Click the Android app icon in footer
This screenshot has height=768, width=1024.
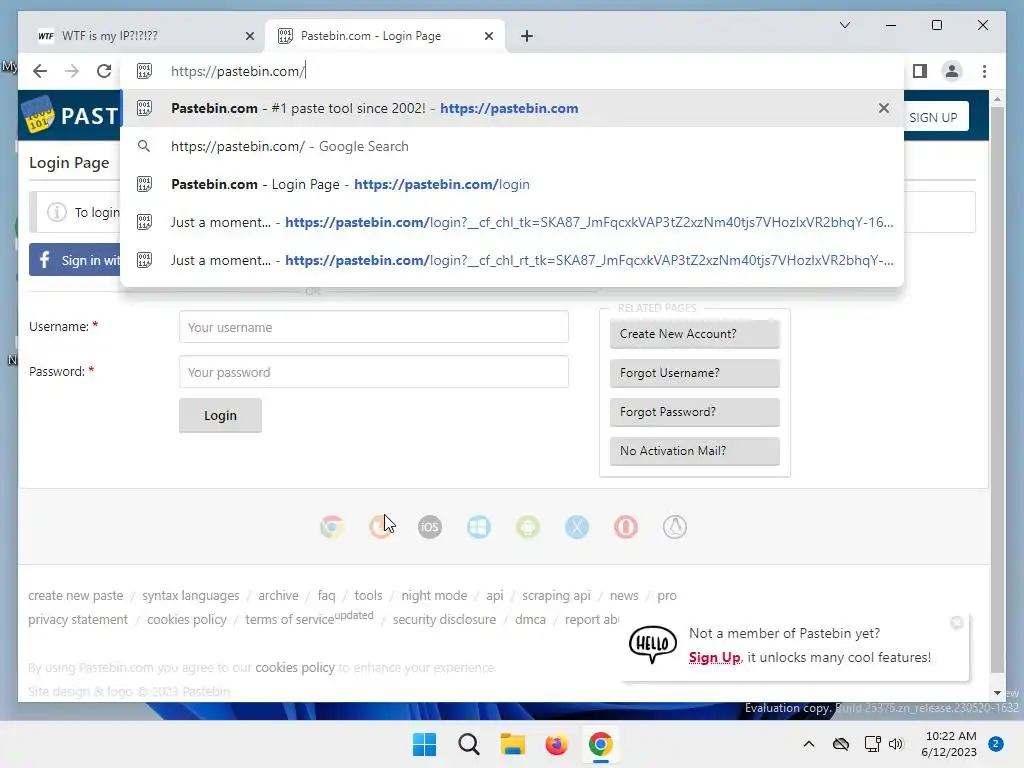point(528,526)
